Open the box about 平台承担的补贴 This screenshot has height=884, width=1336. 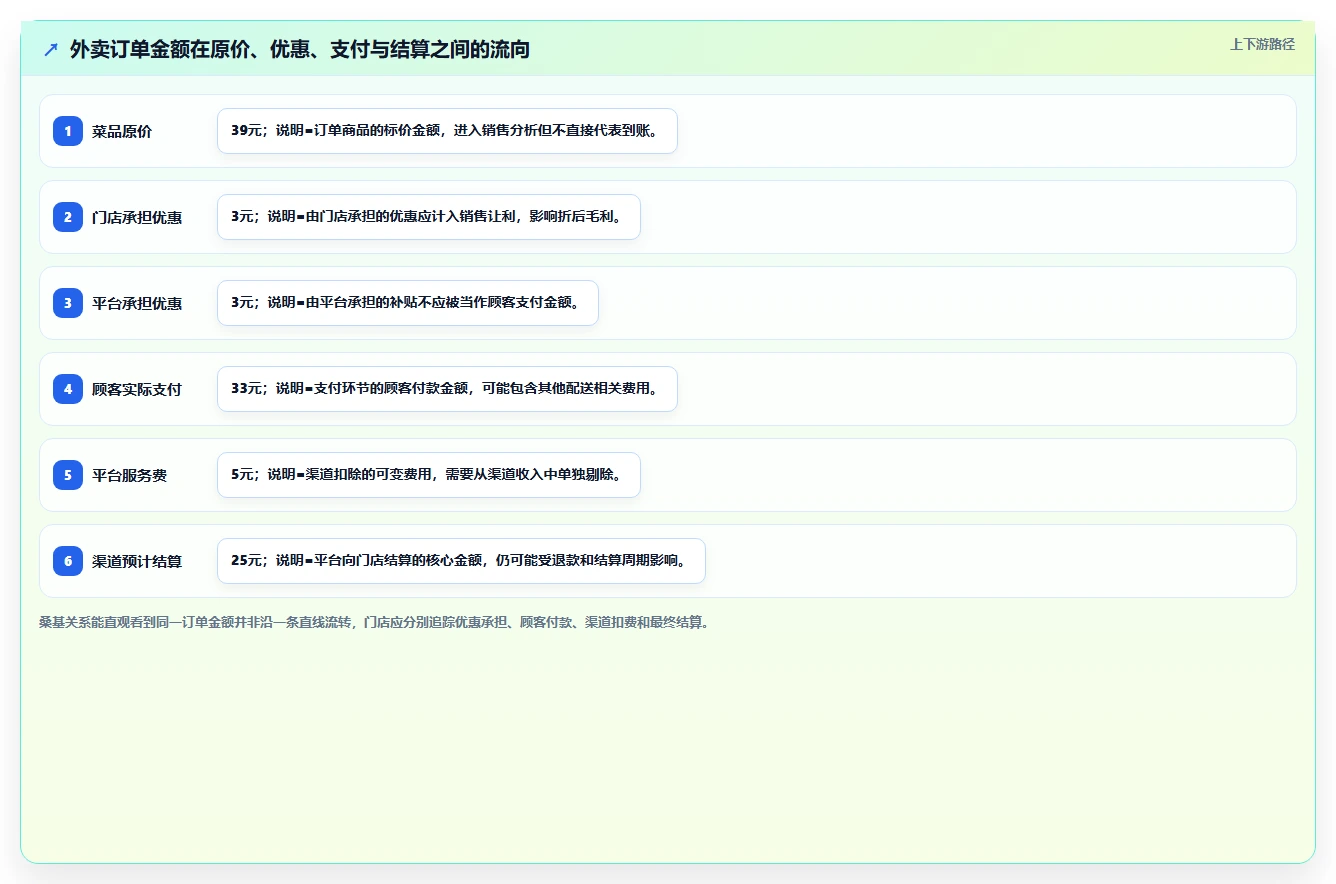407,303
